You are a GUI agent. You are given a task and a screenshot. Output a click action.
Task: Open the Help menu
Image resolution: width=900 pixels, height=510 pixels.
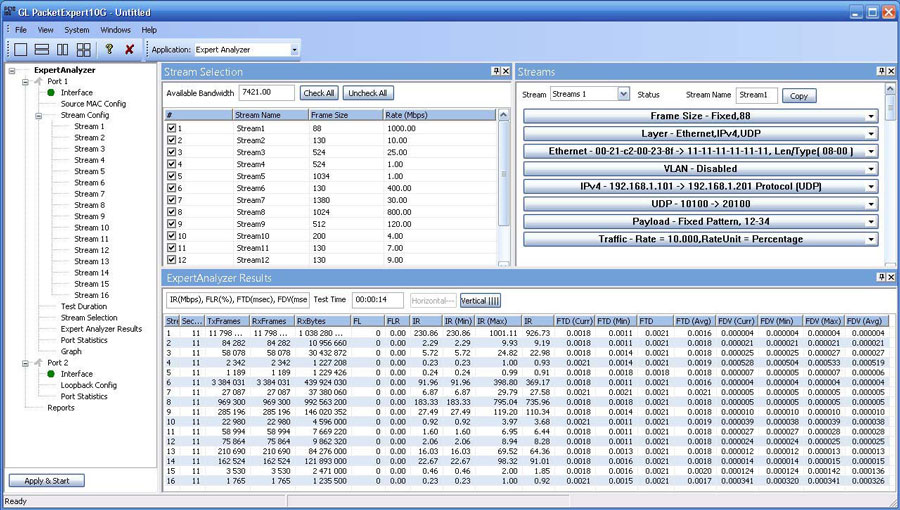pos(149,30)
